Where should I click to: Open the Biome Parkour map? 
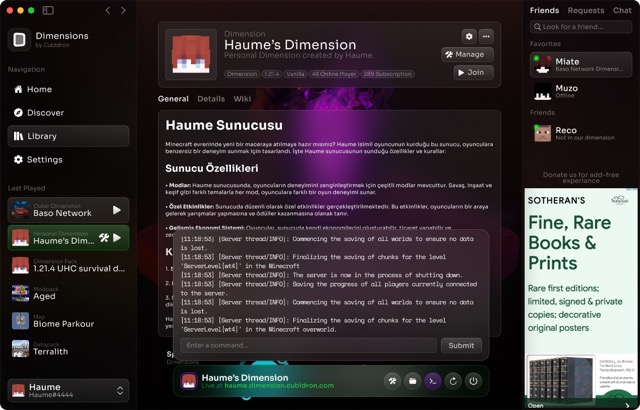68,321
